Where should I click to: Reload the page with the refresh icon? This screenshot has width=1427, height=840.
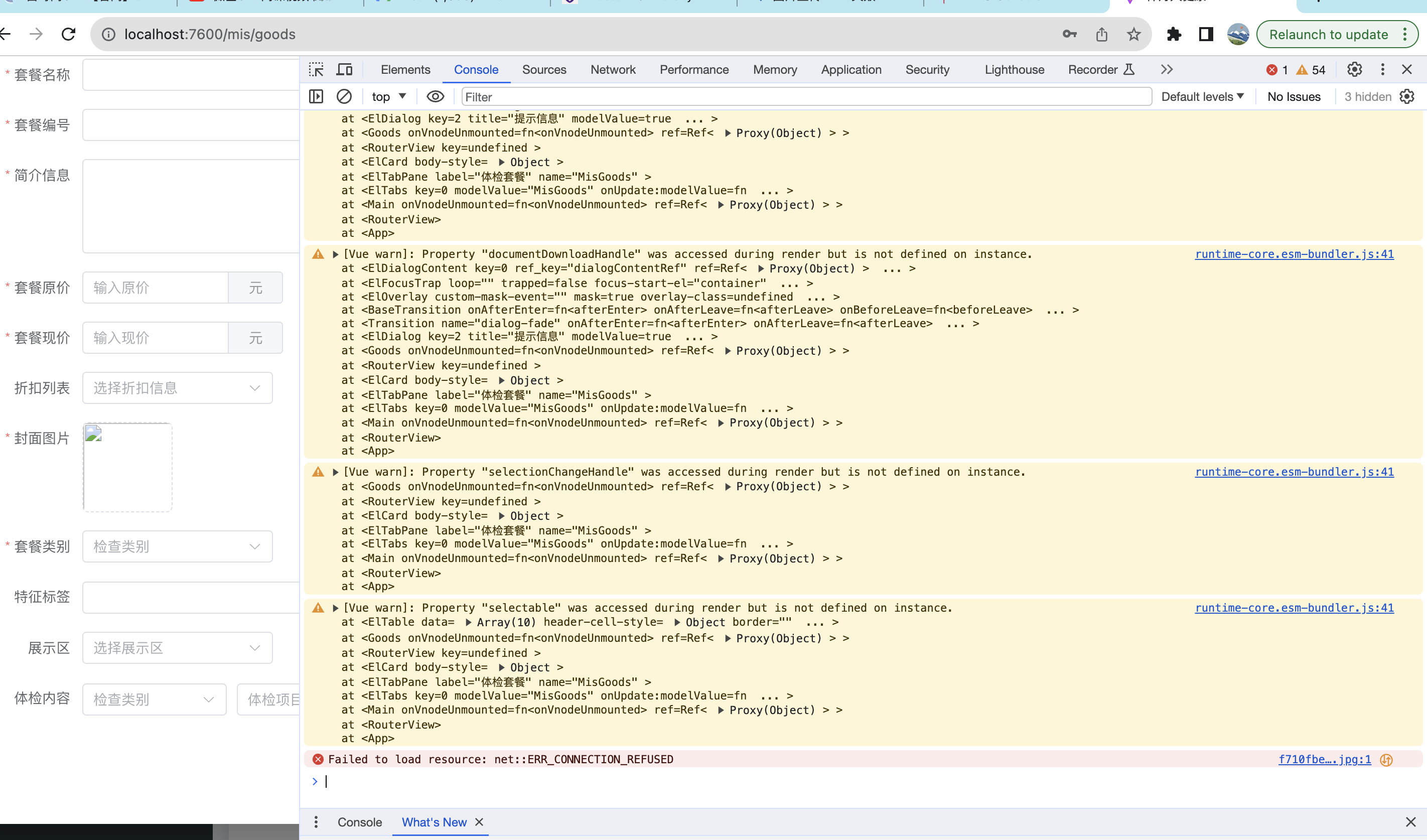tap(69, 35)
